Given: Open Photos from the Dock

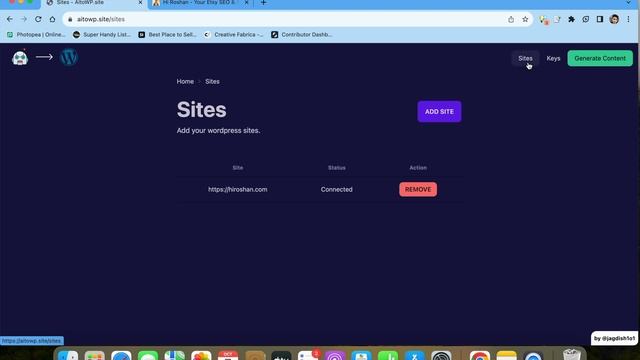Looking at the screenshot, I should (x=201, y=356).
